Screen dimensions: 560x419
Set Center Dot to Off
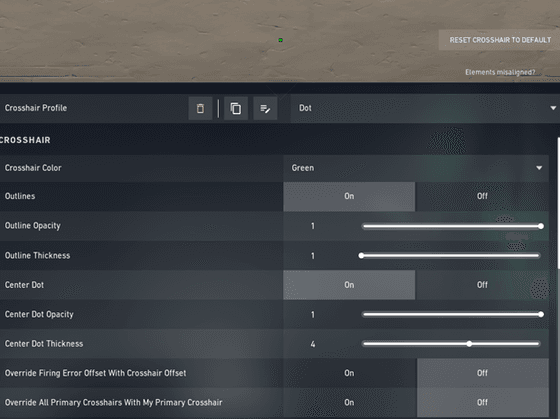[482, 285]
